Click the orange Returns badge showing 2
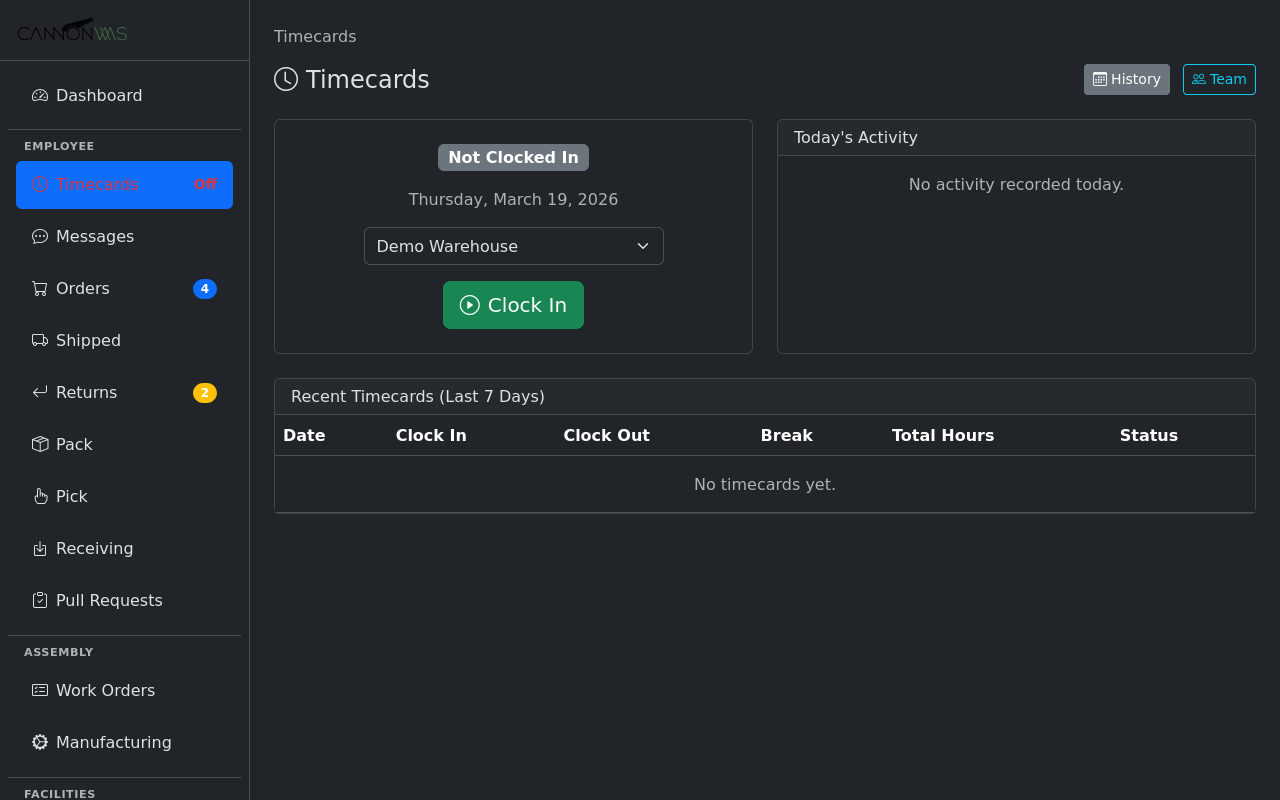This screenshot has height=800, width=1280. pos(205,392)
